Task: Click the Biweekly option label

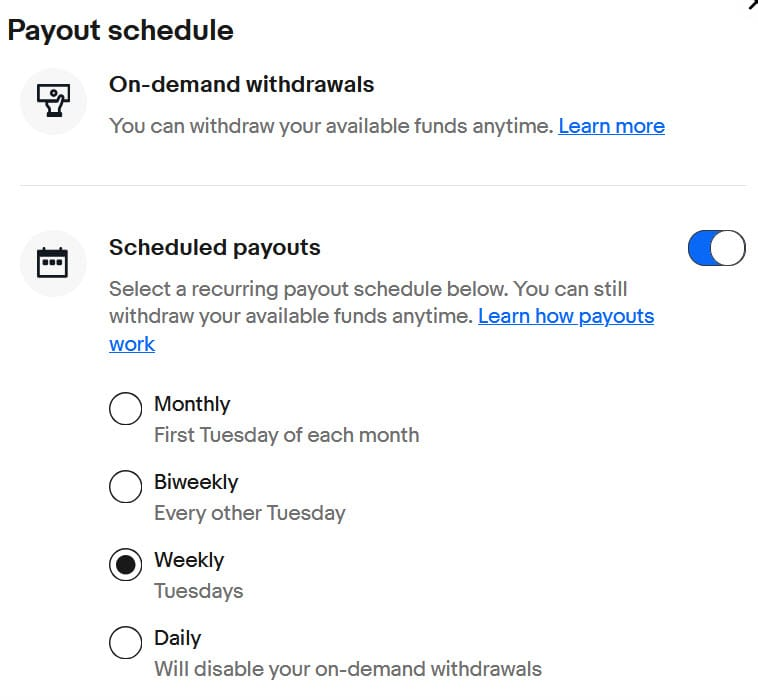Action: [196, 482]
